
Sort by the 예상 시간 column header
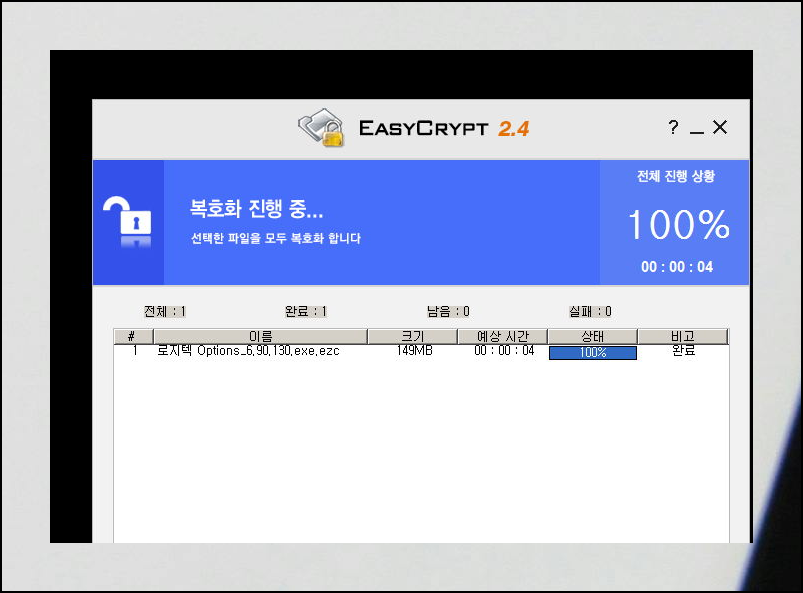tap(502, 336)
